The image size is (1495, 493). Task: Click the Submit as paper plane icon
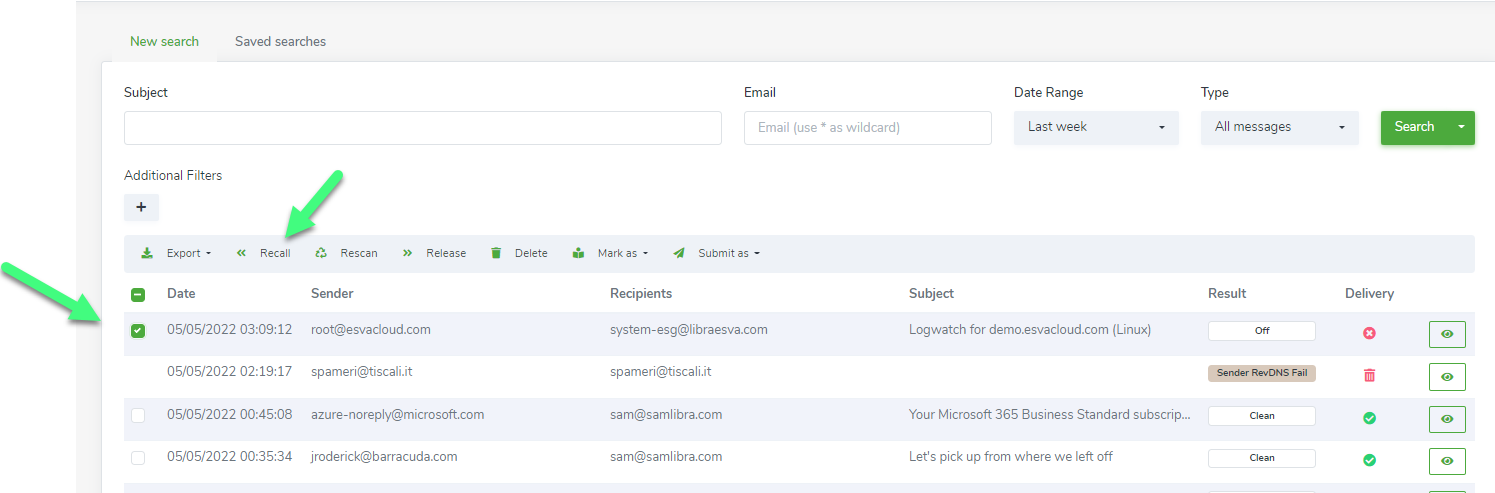tap(679, 253)
